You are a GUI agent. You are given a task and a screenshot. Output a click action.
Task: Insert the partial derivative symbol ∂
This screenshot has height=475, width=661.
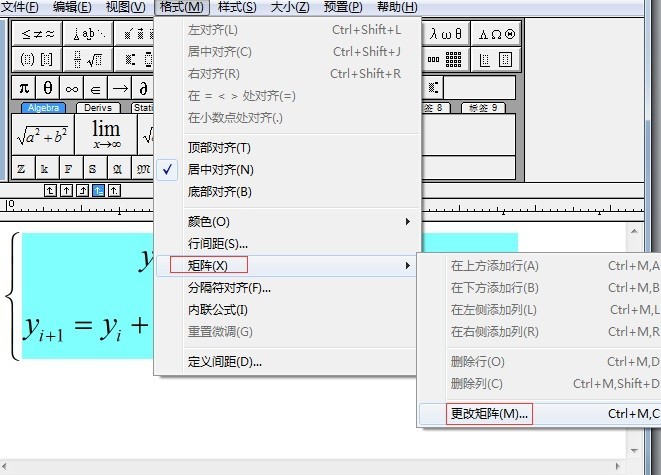click(x=143, y=88)
